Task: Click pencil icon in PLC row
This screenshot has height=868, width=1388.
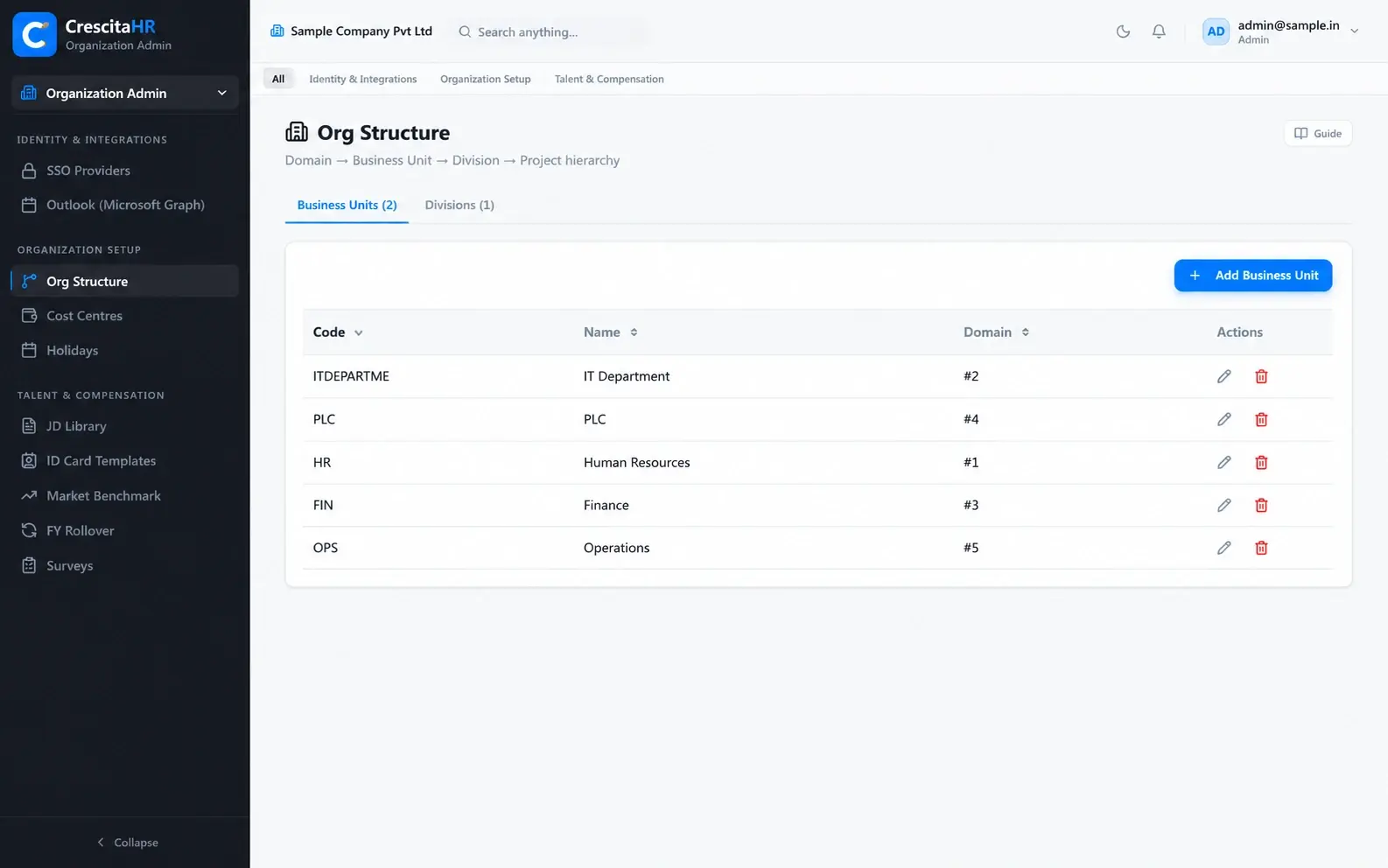Action: point(1223,419)
